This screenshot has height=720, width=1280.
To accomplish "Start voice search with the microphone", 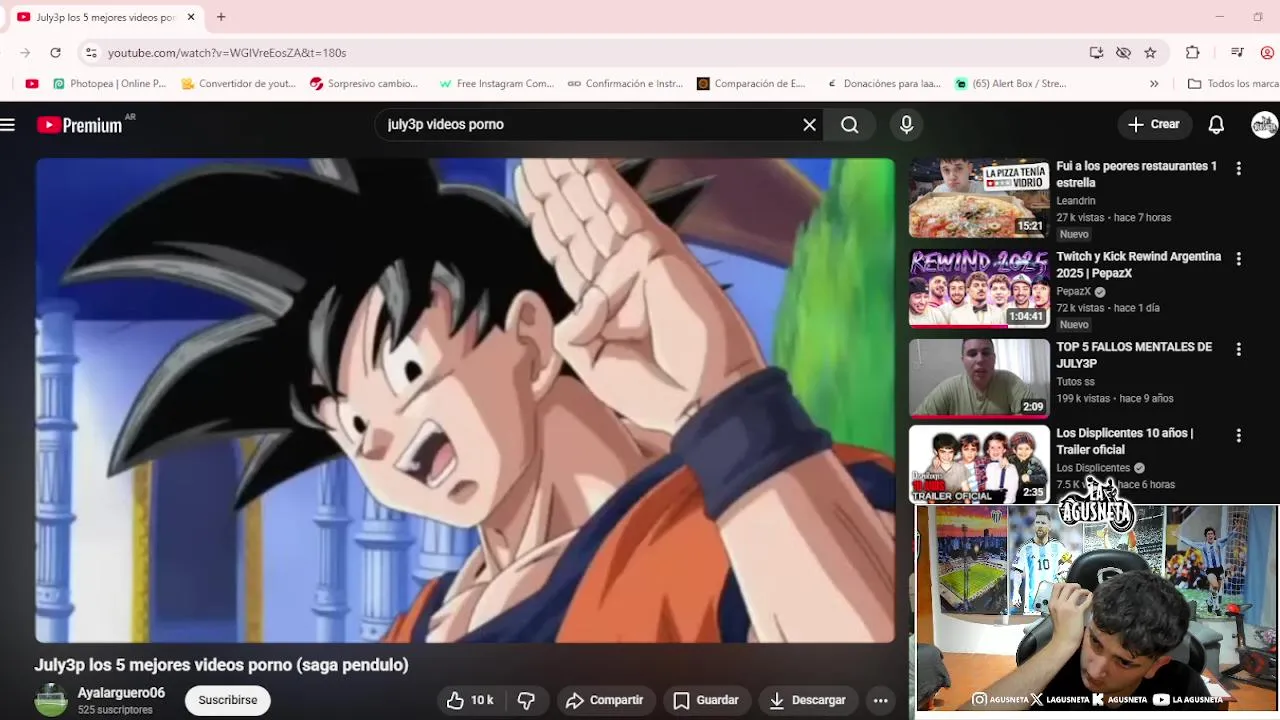I will click(906, 125).
